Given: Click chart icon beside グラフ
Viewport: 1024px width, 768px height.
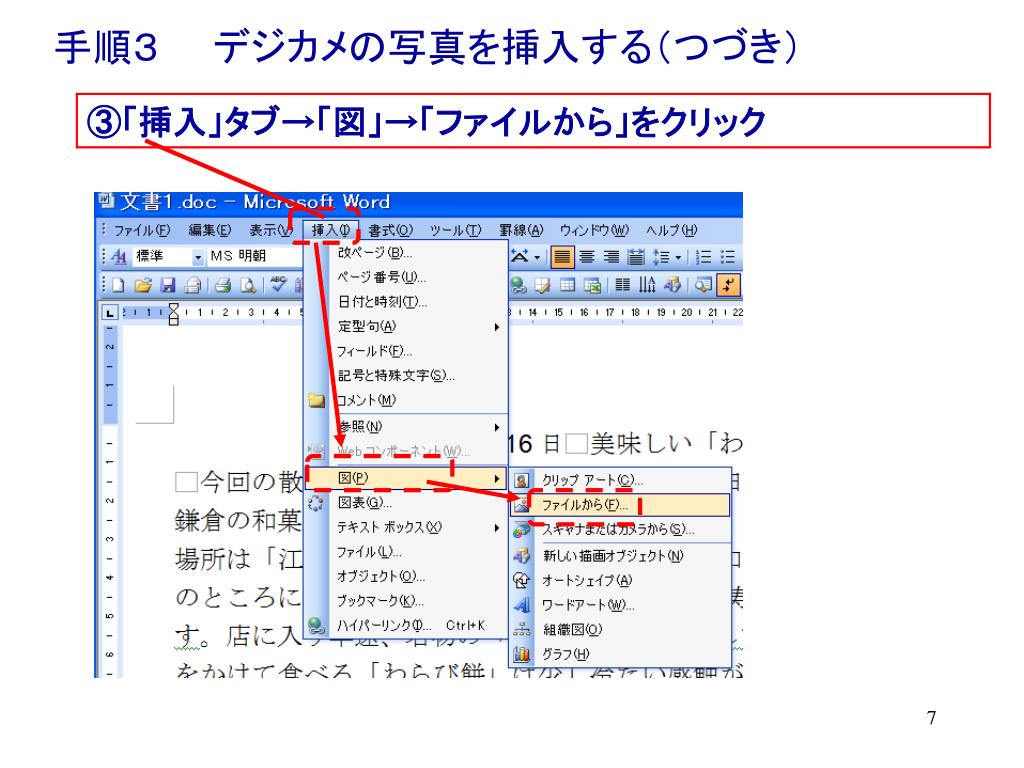Looking at the screenshot, I should point(521,654).
